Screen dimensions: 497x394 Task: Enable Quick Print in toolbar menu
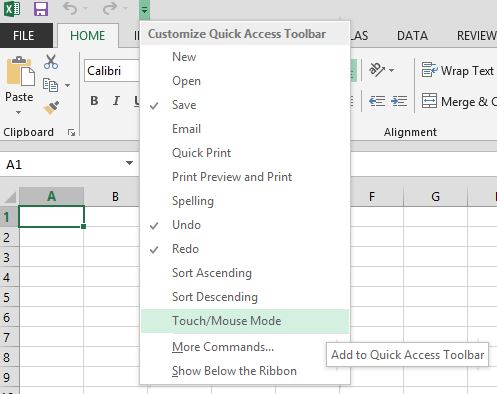pos(245,153)
